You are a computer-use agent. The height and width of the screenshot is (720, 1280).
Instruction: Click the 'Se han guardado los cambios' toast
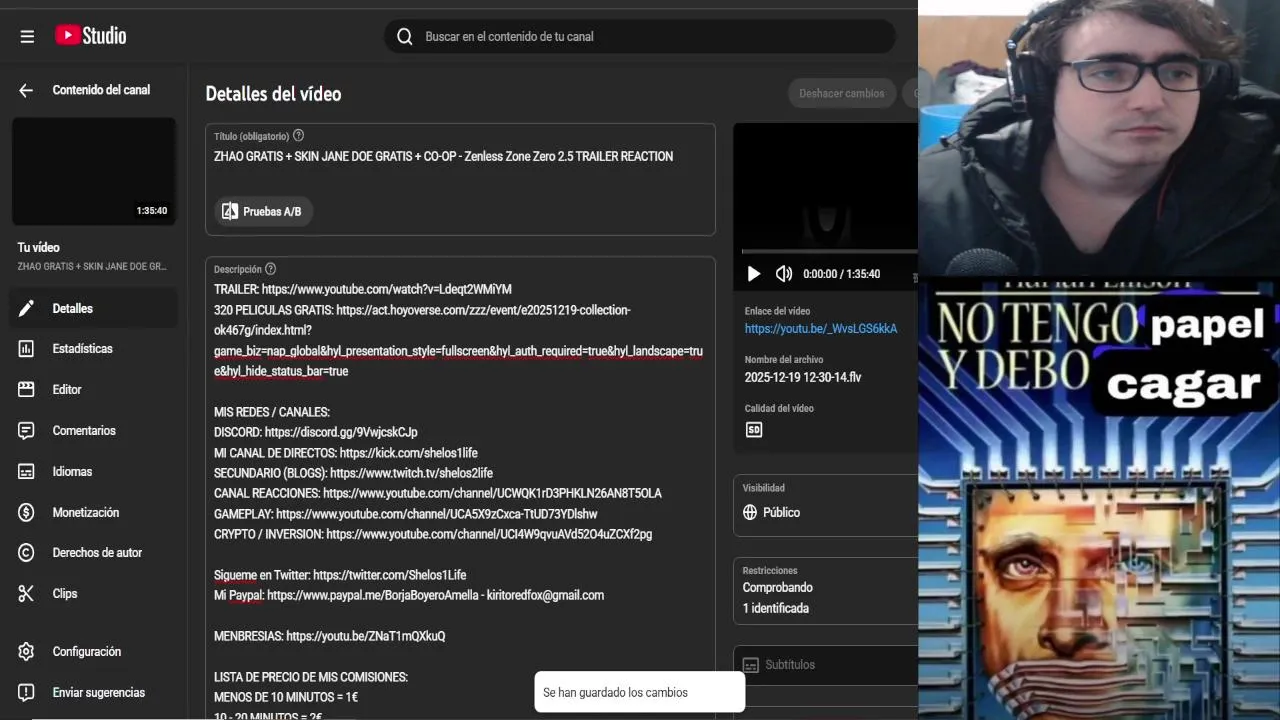640,693
